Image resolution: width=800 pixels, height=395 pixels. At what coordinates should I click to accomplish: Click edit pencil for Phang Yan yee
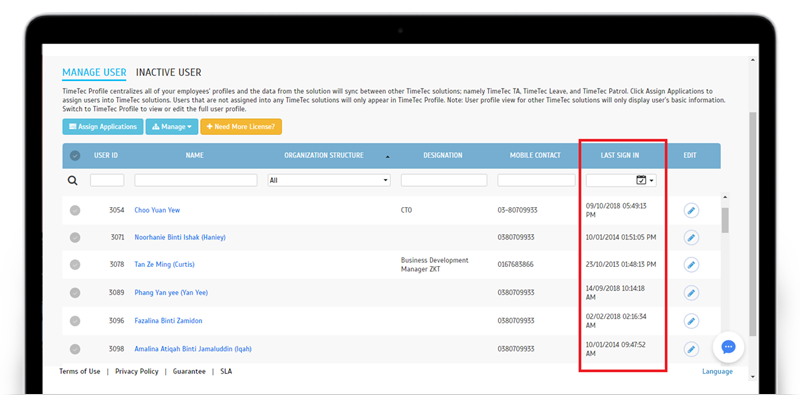point(691,293)
